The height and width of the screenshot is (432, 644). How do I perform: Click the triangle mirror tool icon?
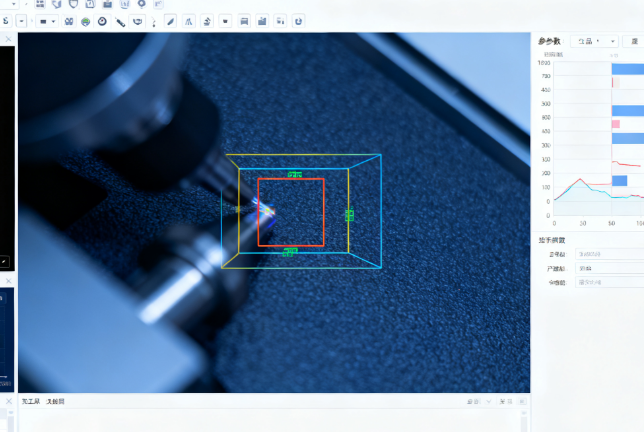click(188, 20)
